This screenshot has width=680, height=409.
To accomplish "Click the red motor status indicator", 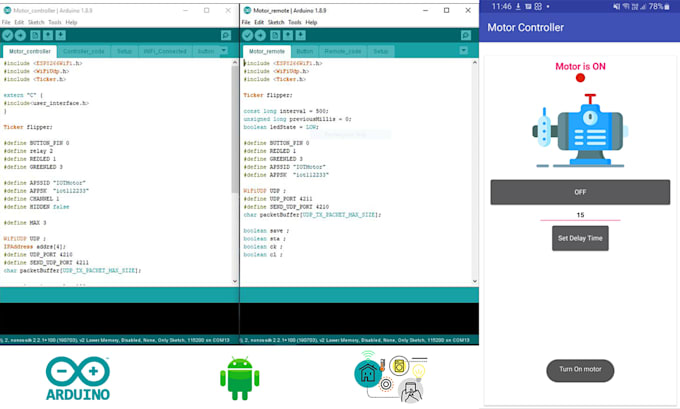I will point(580,78).
